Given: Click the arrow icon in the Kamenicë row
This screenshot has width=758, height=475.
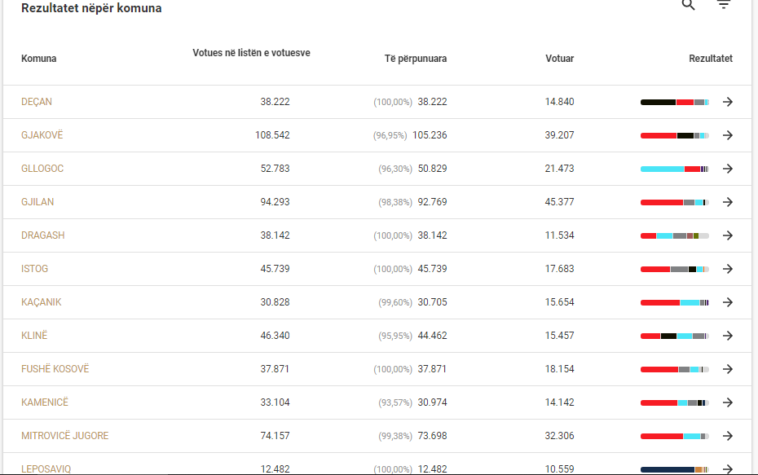Looking at the screenshot, I should coord(728,403).
